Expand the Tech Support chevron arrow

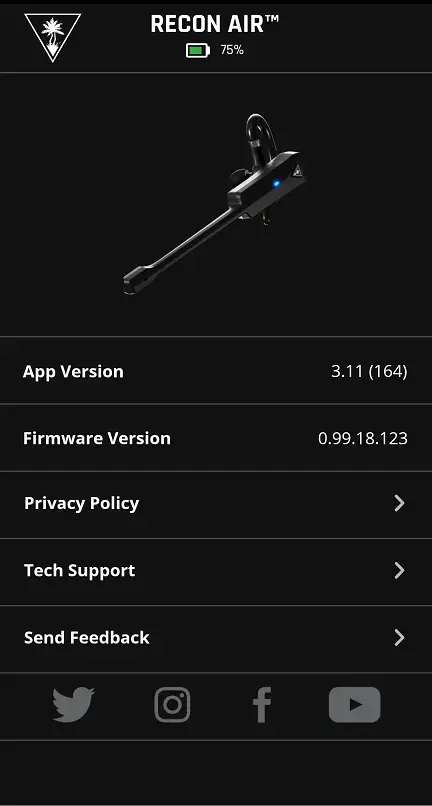[x=399, y=571]
